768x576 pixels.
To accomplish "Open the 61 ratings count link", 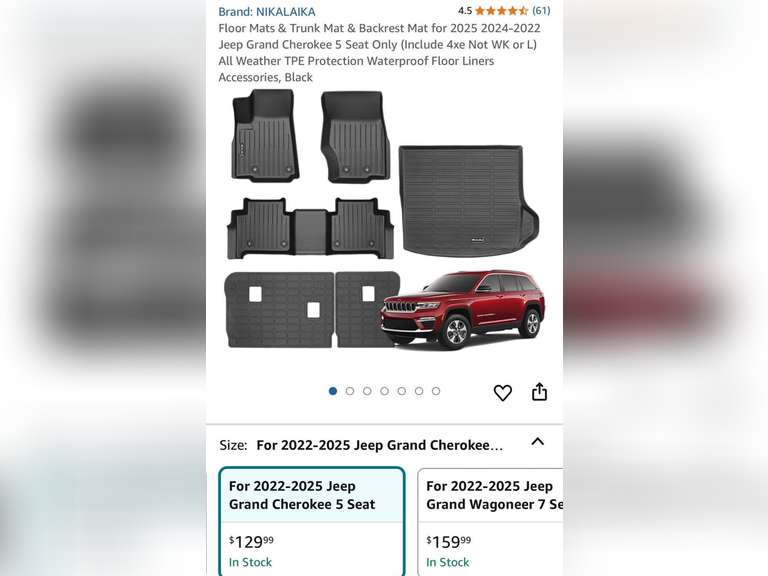I will click(x=541, y=10).
